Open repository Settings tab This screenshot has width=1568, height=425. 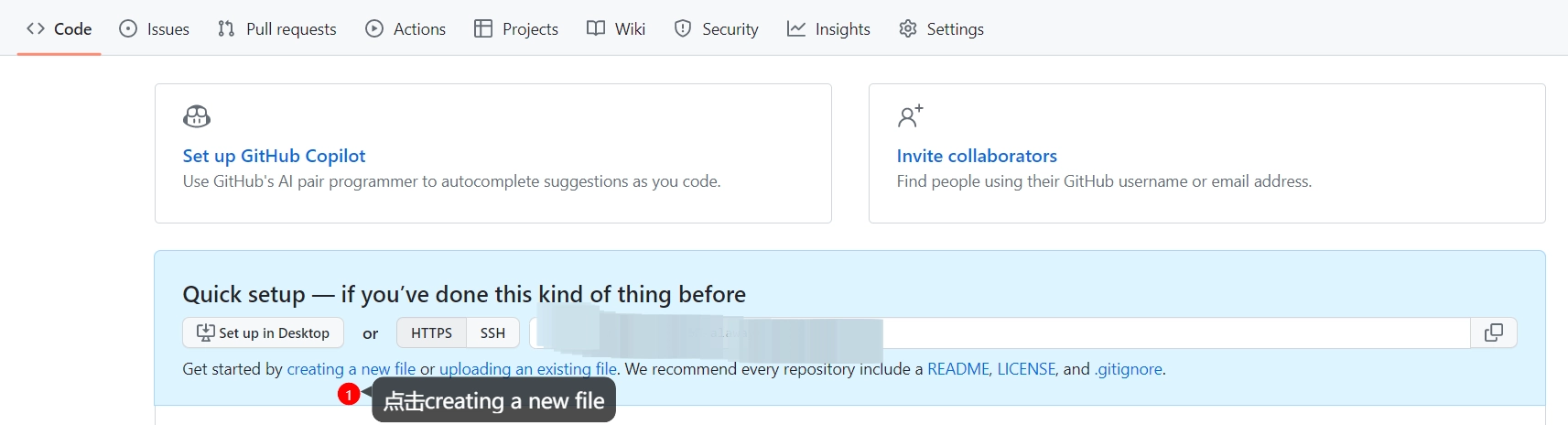pyautogui.click(x=942, y=28)
